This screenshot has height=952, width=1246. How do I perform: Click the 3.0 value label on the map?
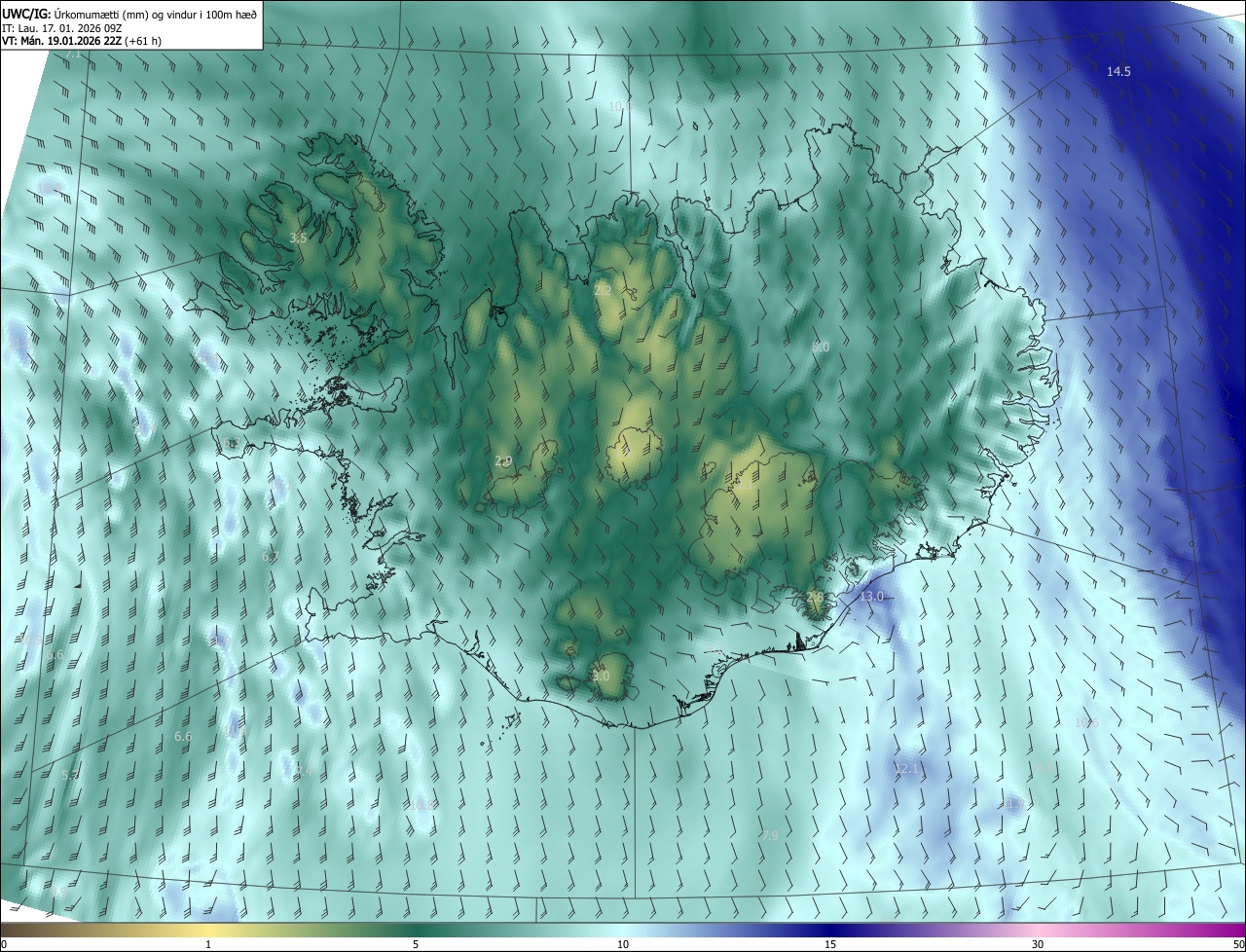pyautogui.click(x=601, y=676)
